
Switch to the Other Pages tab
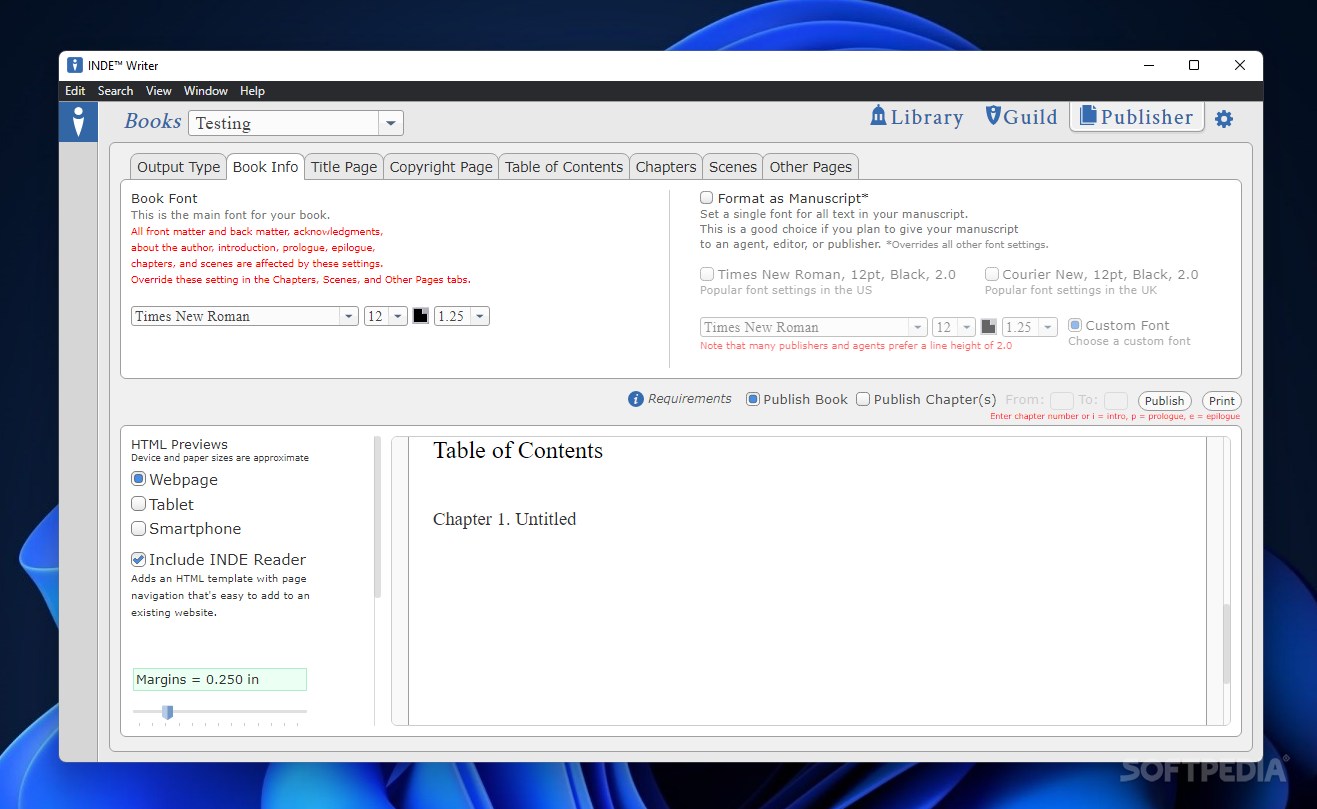click(x=811, y=167)
